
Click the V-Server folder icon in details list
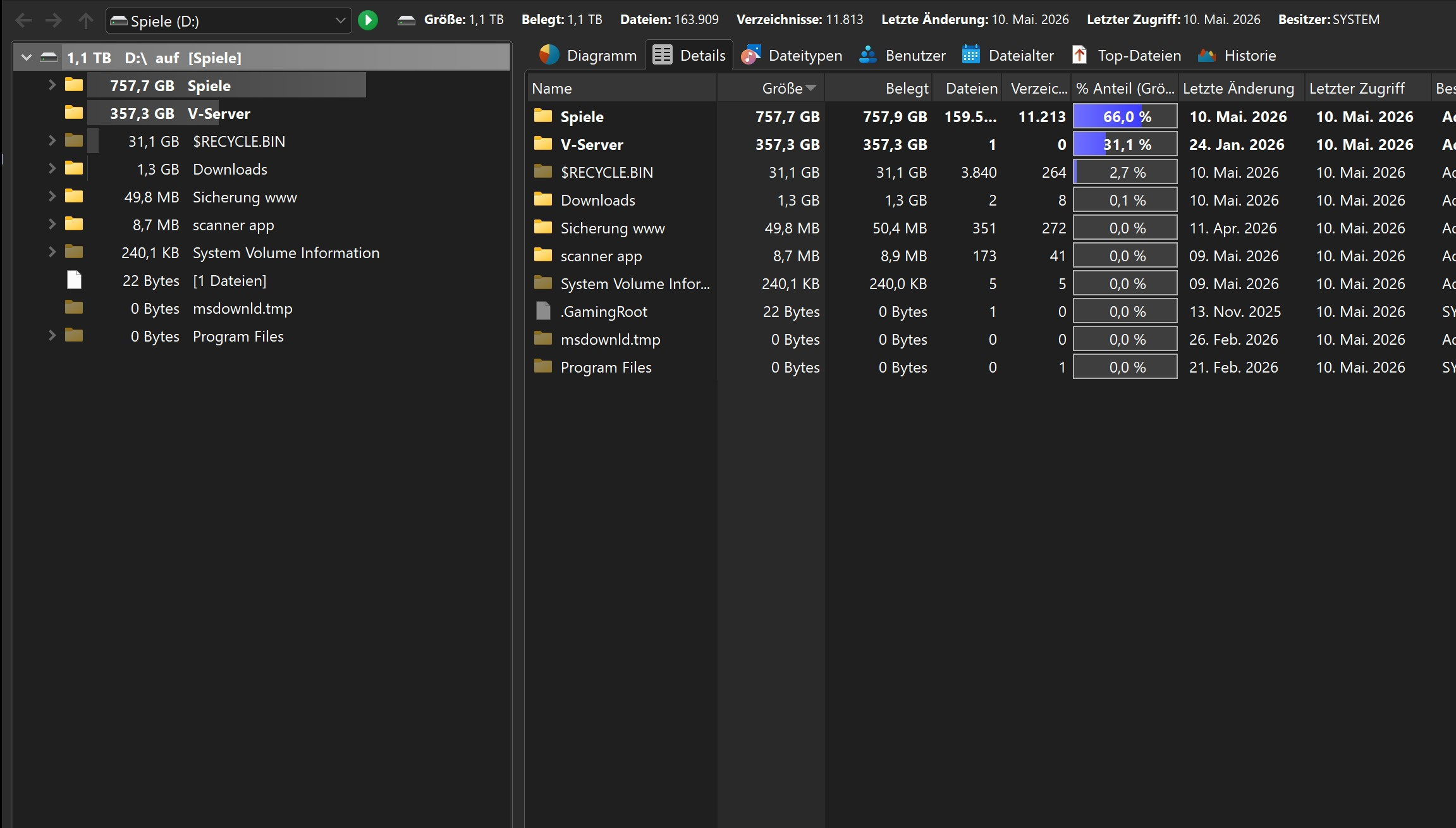point(543,144)
